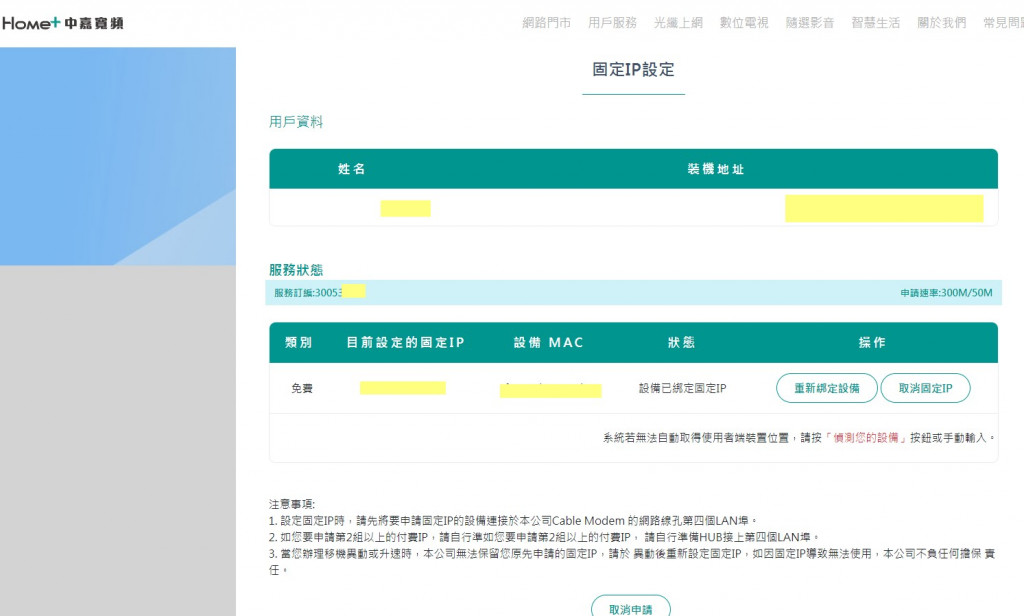Click the 類別 column header

pos(298,342)
